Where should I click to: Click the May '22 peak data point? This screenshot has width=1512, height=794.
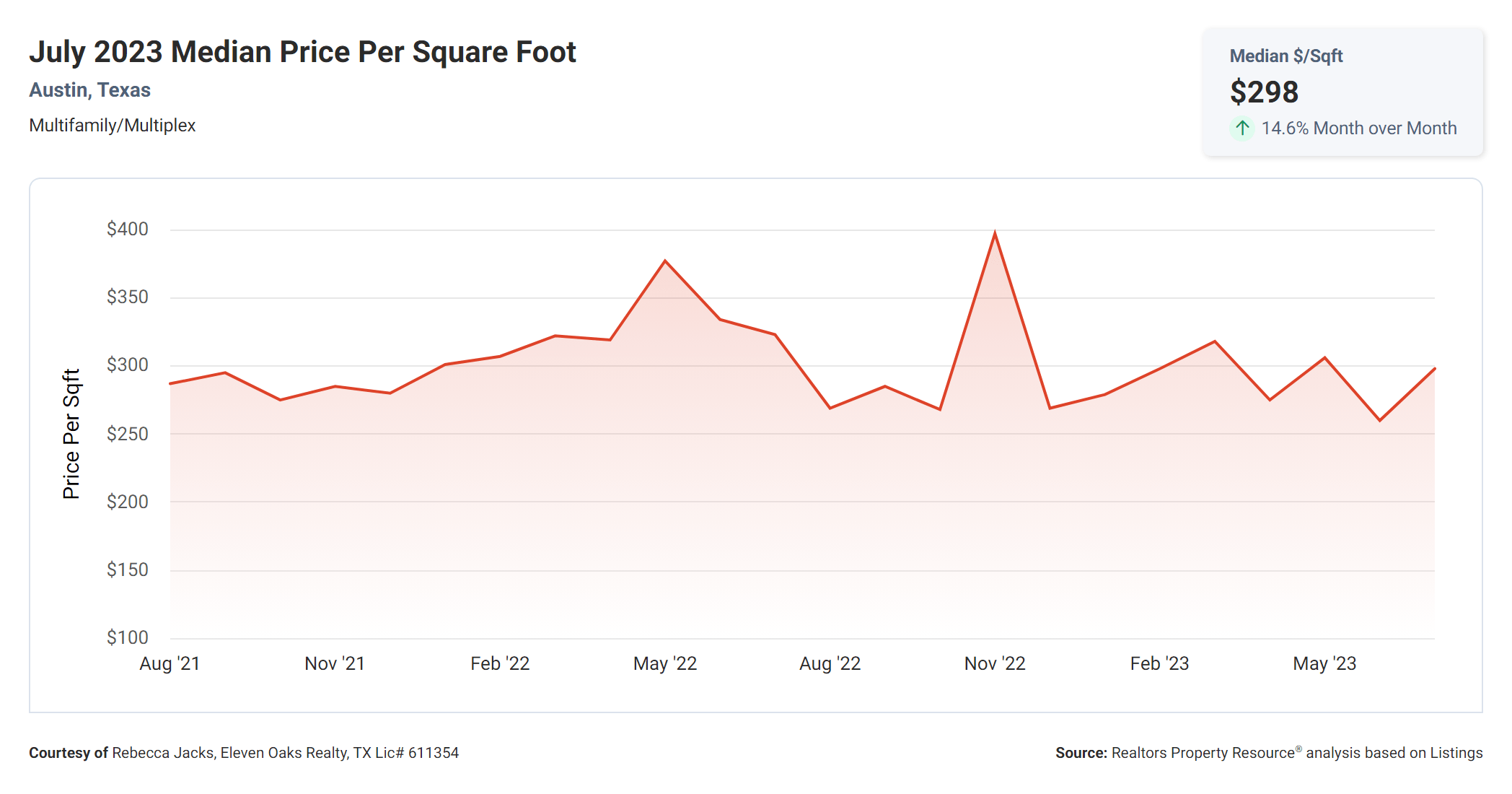[665, 261]
